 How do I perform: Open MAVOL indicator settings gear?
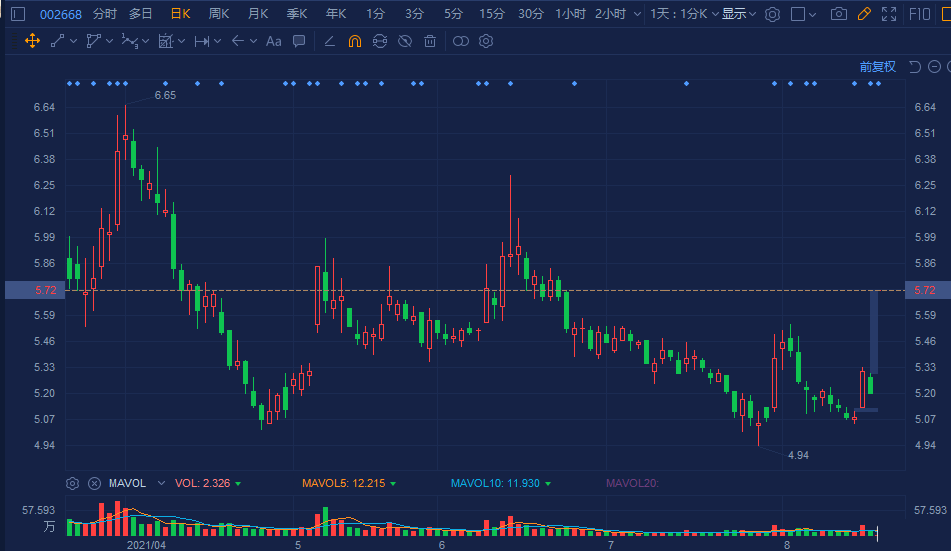(72, 483)
